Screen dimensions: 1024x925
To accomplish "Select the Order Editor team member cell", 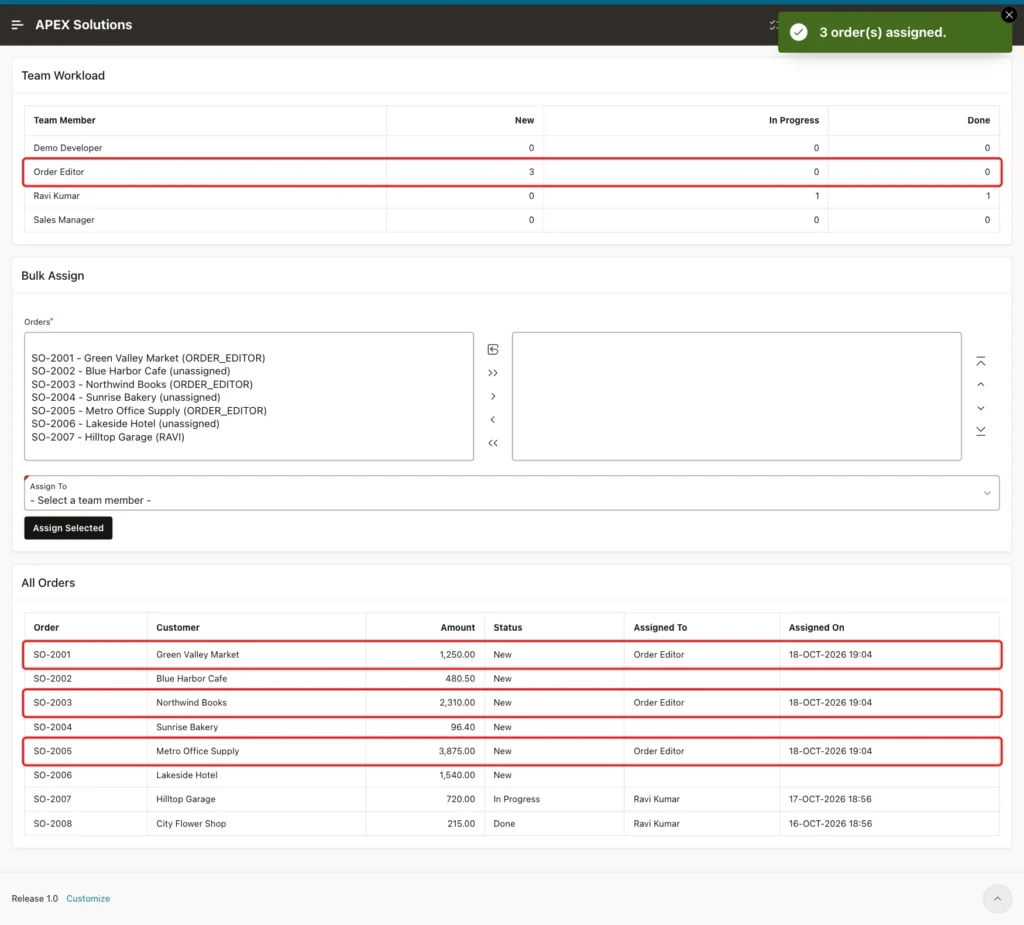I will [x=59, y=172].
